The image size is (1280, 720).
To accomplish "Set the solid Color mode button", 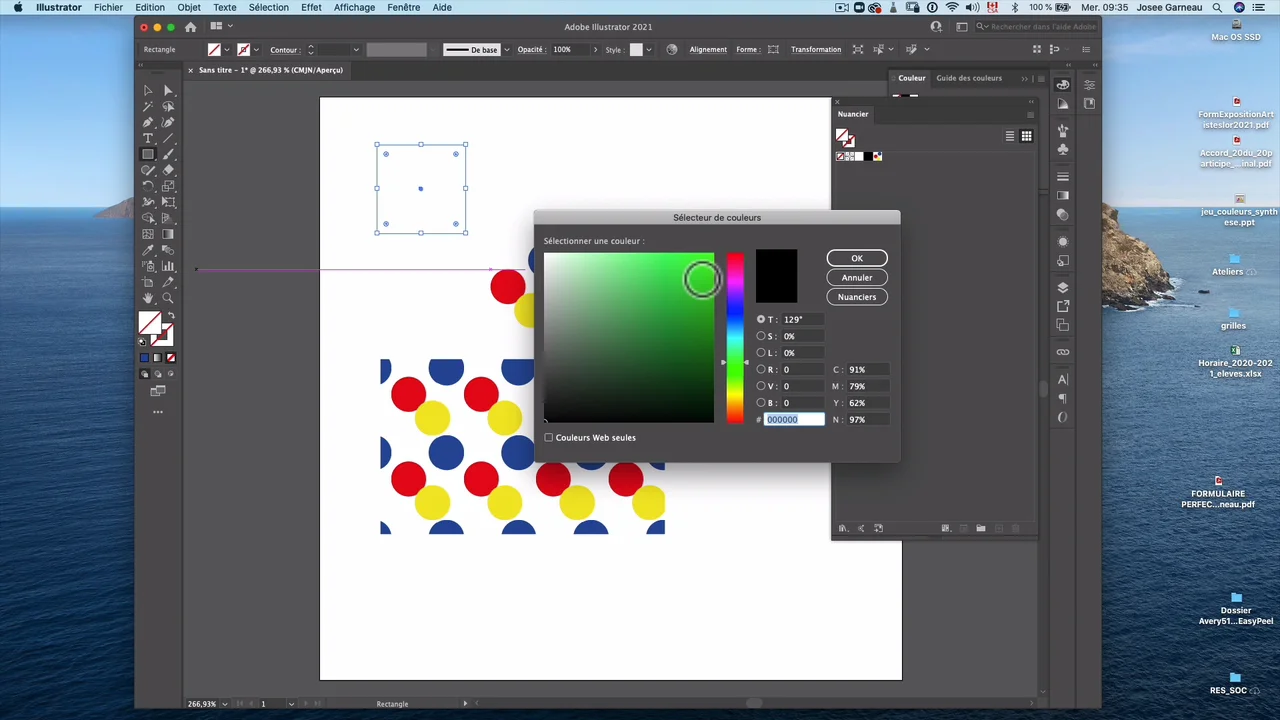I will tap(144, 358).
